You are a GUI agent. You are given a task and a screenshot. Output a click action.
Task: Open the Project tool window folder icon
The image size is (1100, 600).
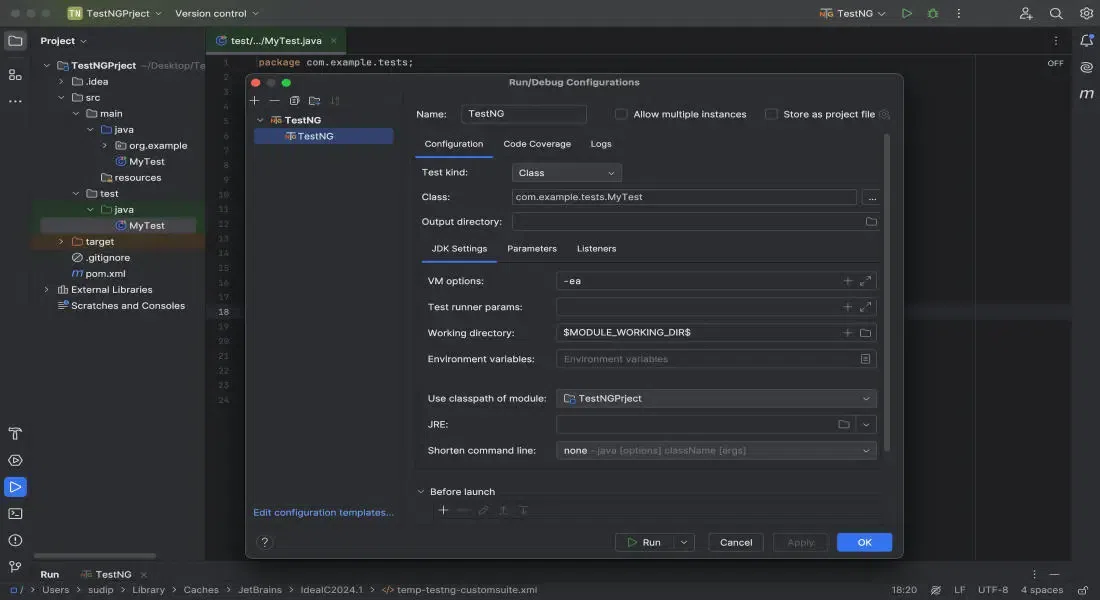(x=15, y=41)
